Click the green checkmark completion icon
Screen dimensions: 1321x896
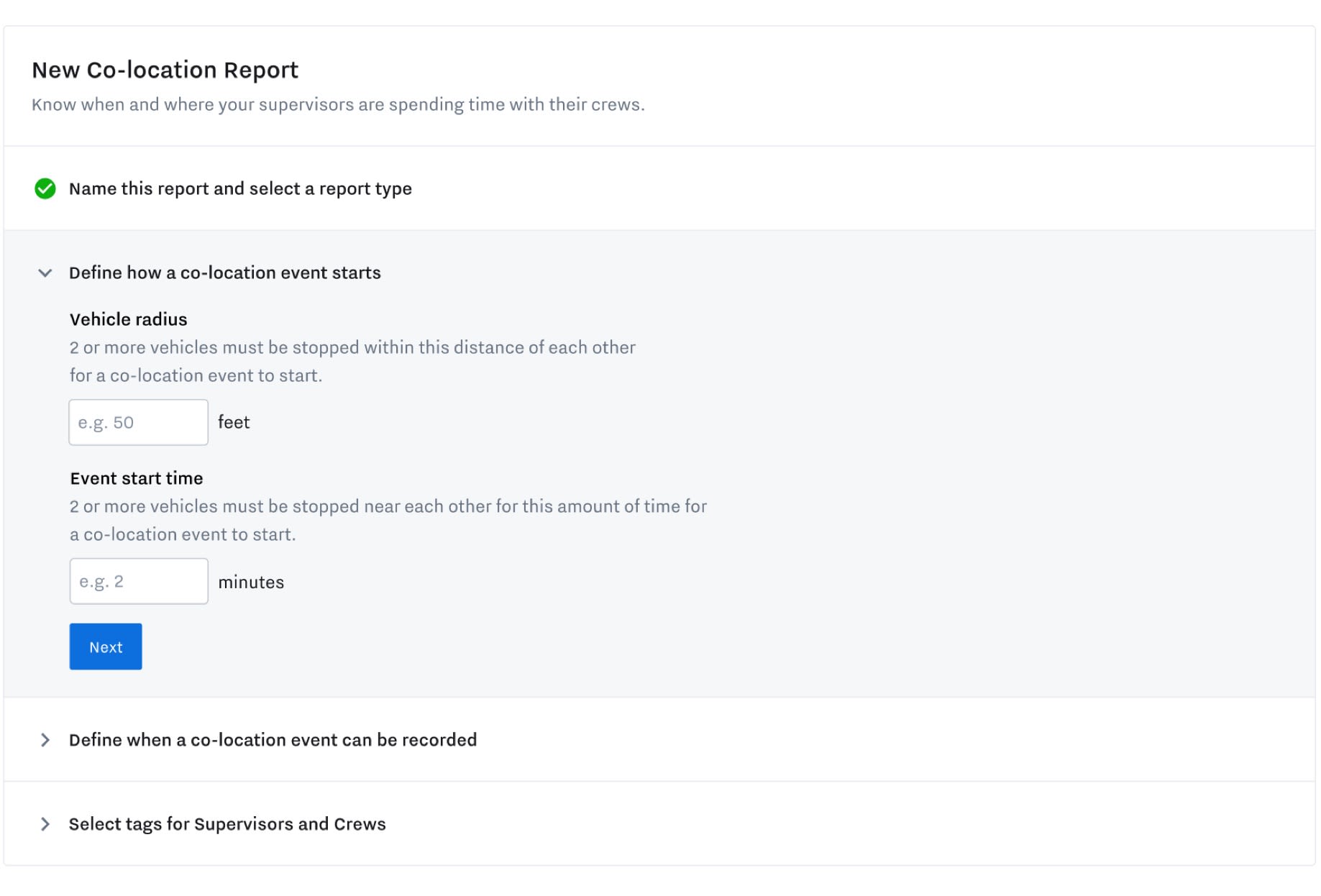tap(45, 188)
